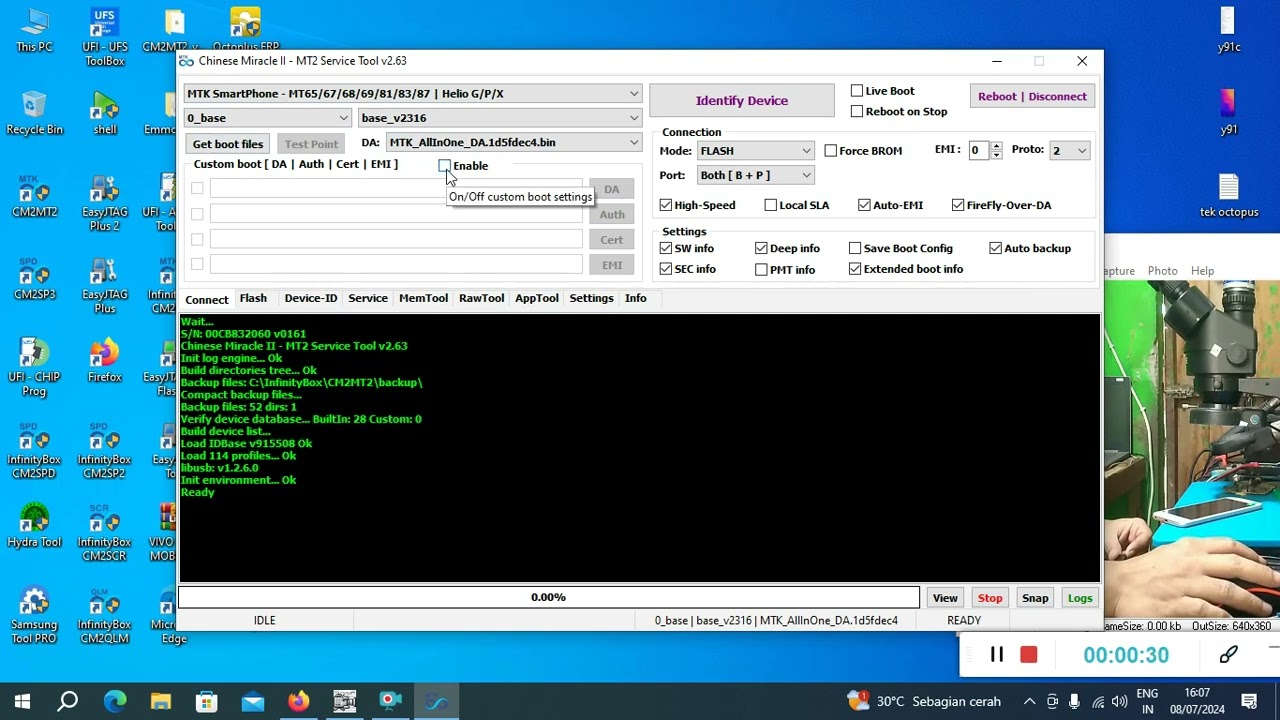Open Windows Search from the taskbar
Viewport: 1280px width, 720px height.
tap(68, 701)
